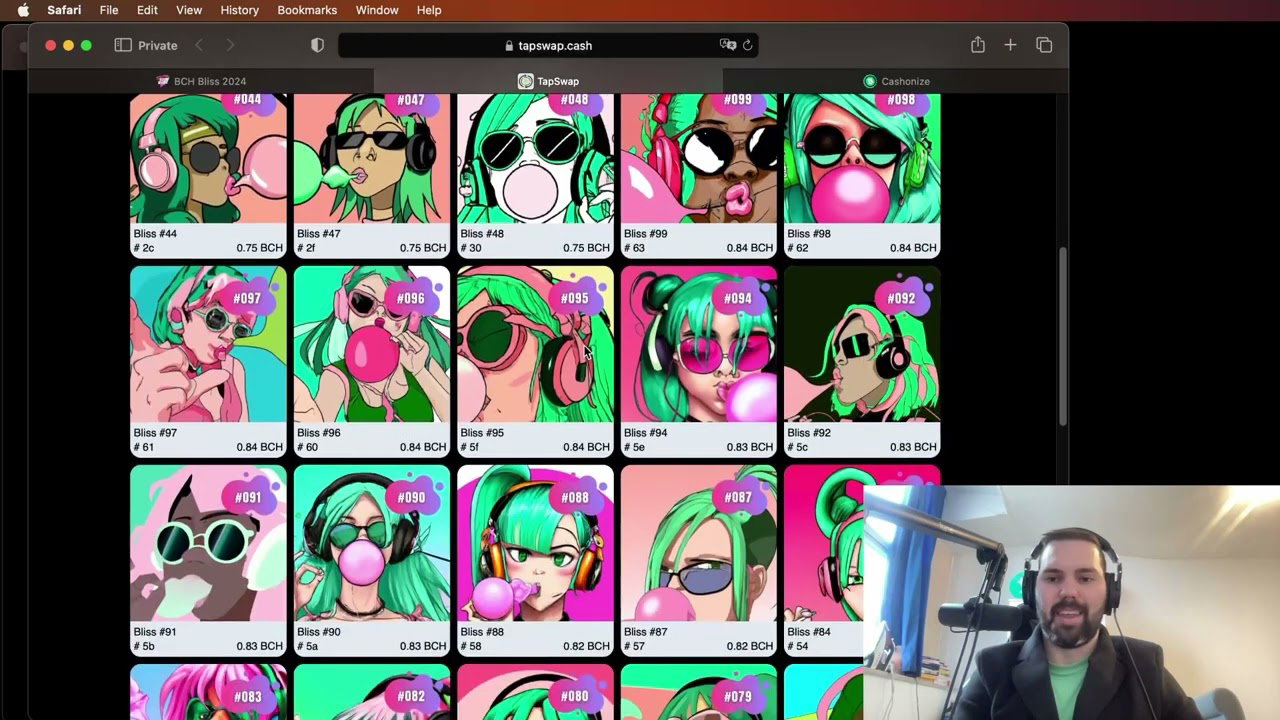Click the "Bliss #88" name label
The height and width of the screenshot is (720, 1280).
[482, 632]
